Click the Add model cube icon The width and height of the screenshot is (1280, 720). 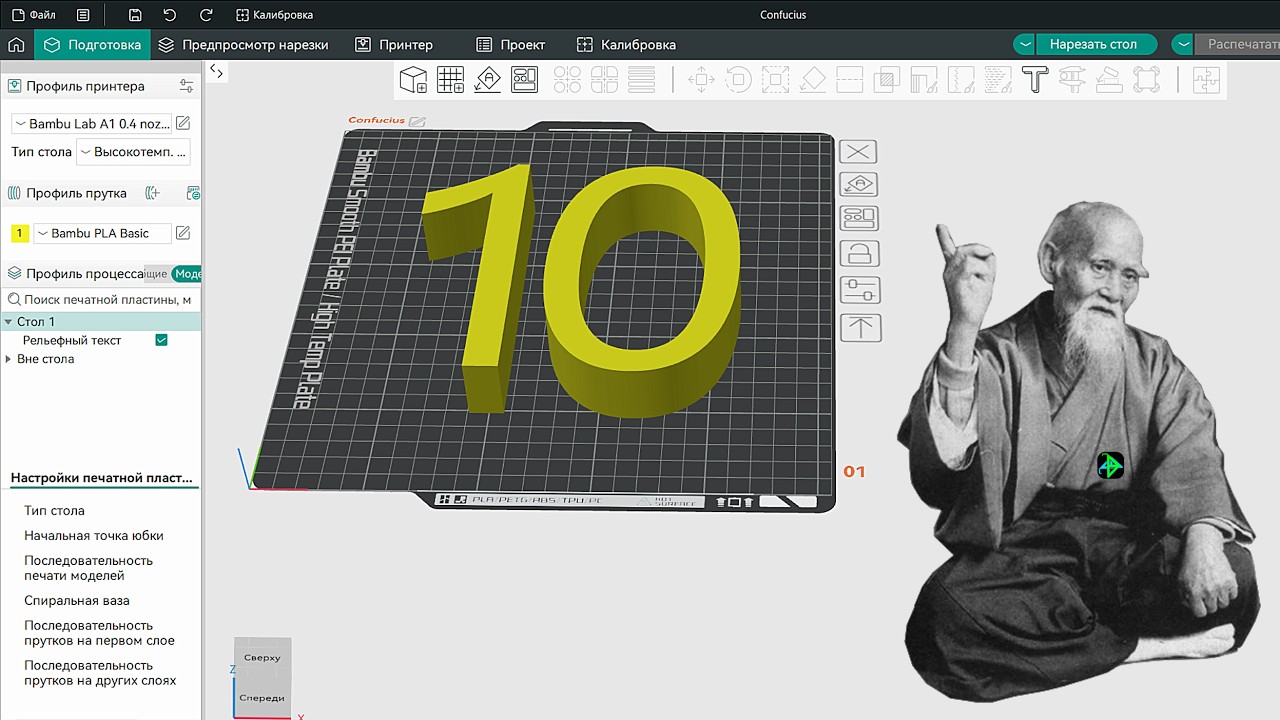tap(413, 80)
